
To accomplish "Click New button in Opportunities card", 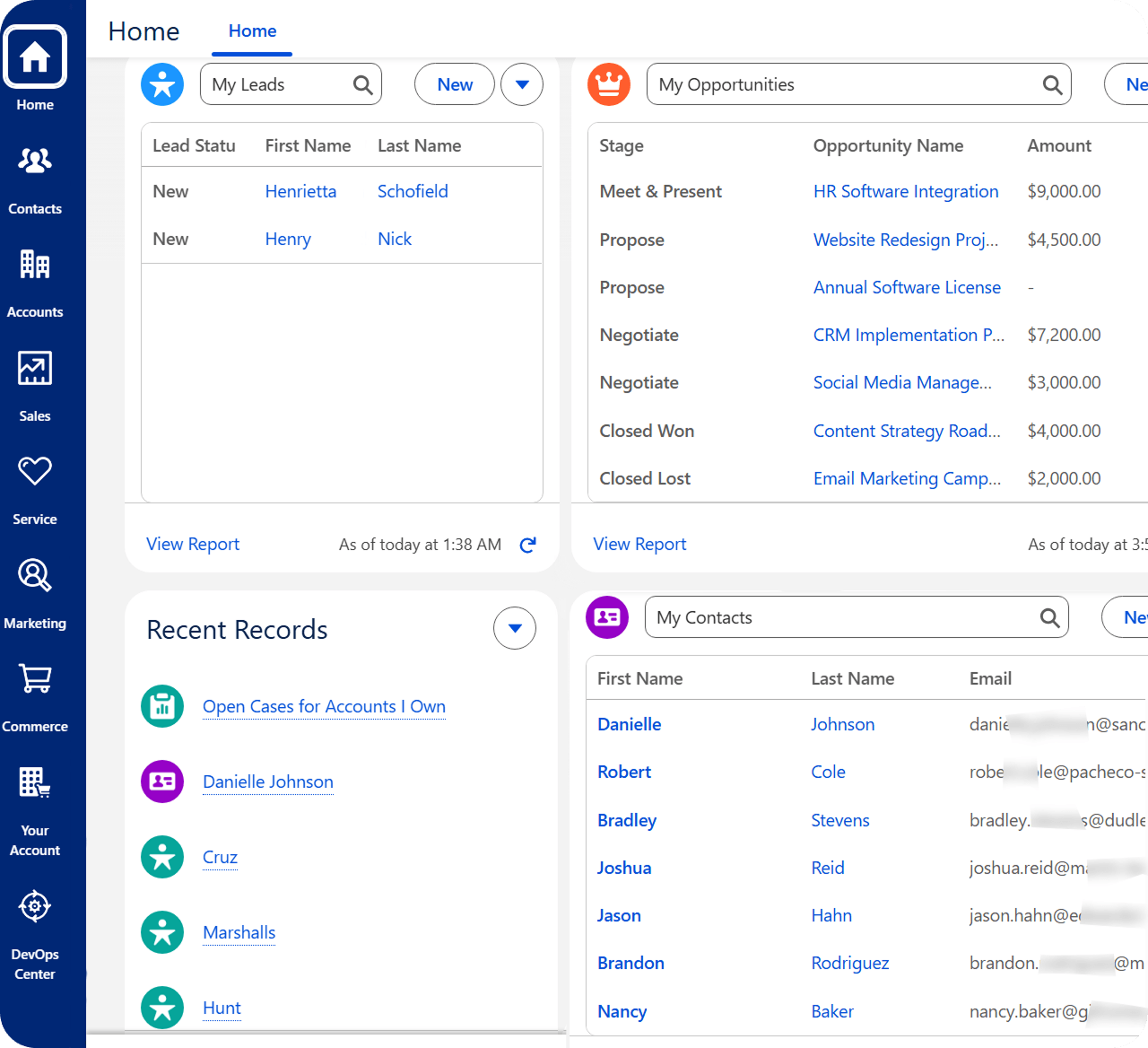I will pyautogui.click(x=1126, y=84).
